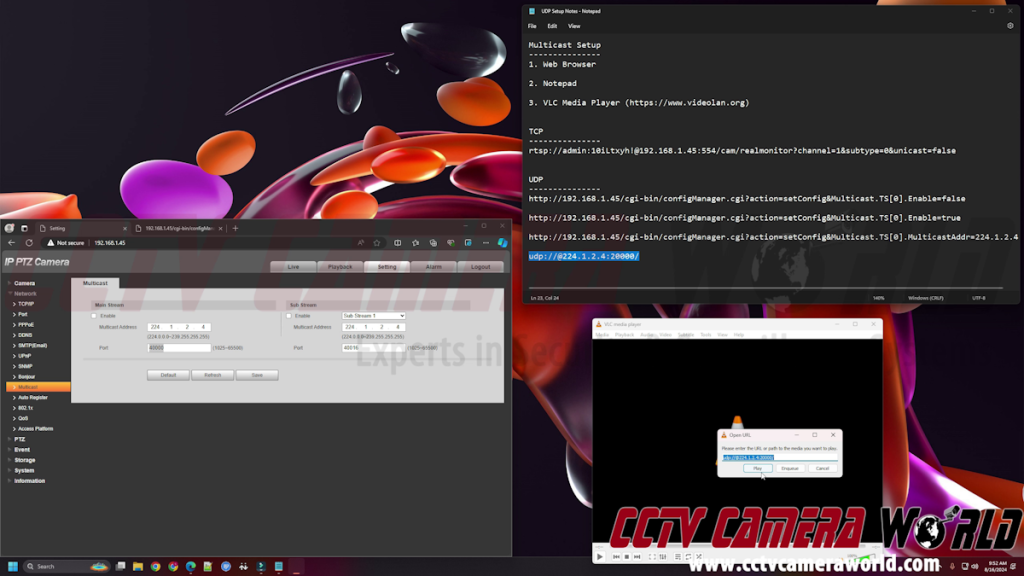Open PPPoE network settings
Viewport: 1024px width, 576px height.
click(x=25, y=325)
